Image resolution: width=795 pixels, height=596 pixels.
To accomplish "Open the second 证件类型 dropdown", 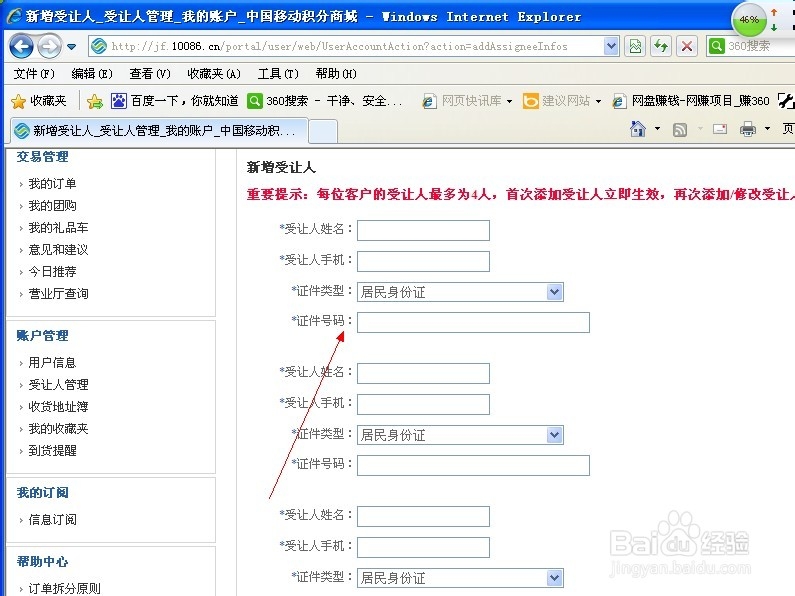I will pos(460,435).
